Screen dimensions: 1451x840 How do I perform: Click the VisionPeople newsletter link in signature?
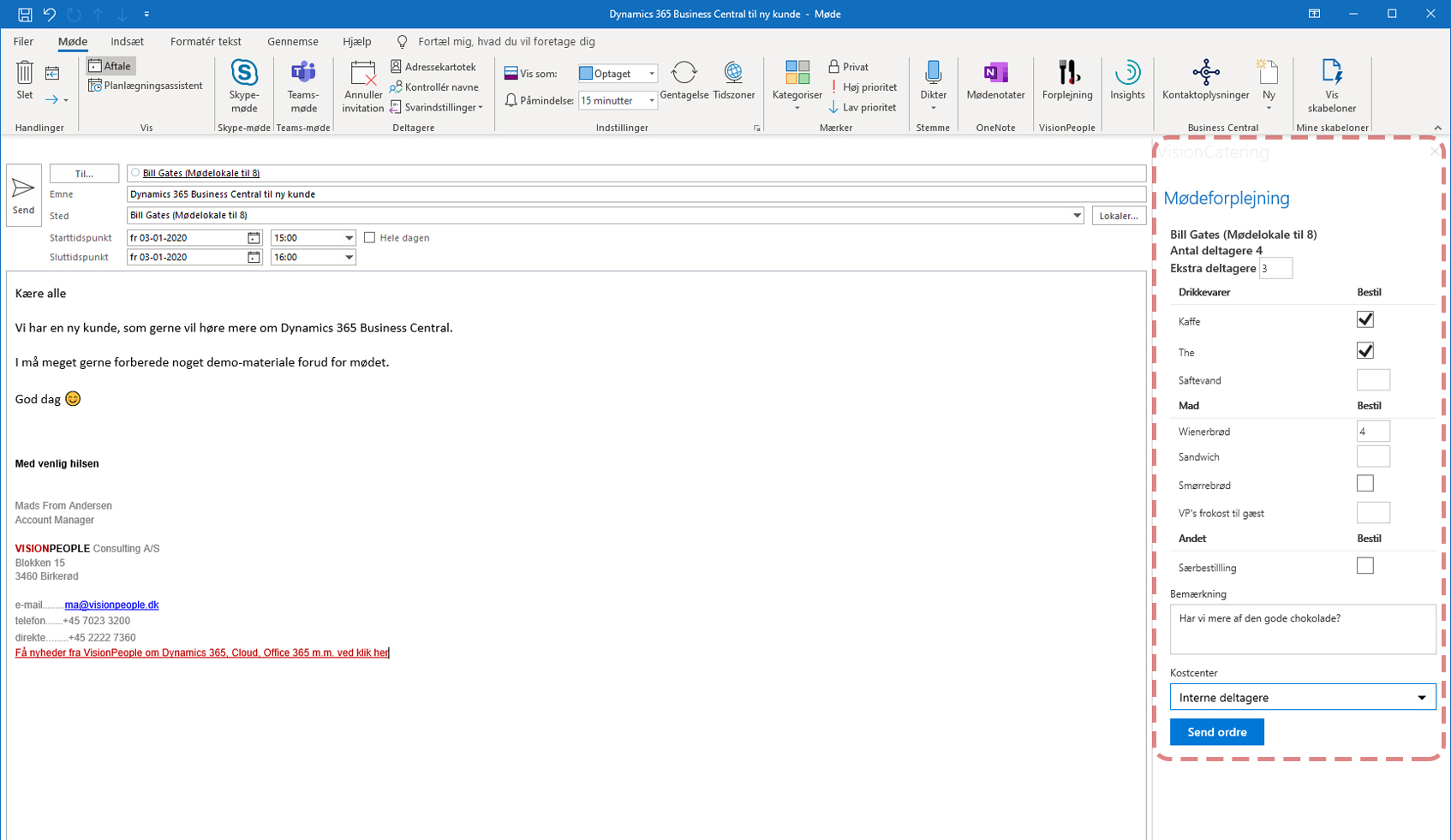pyautogui.click(x=201, y=652)
